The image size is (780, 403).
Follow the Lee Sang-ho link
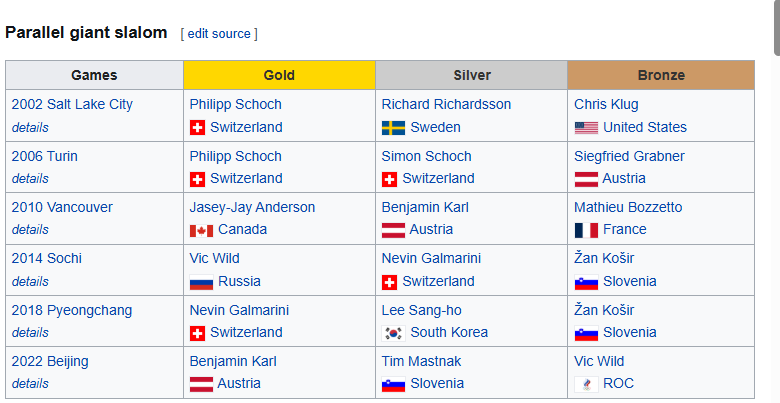point(421,310)
